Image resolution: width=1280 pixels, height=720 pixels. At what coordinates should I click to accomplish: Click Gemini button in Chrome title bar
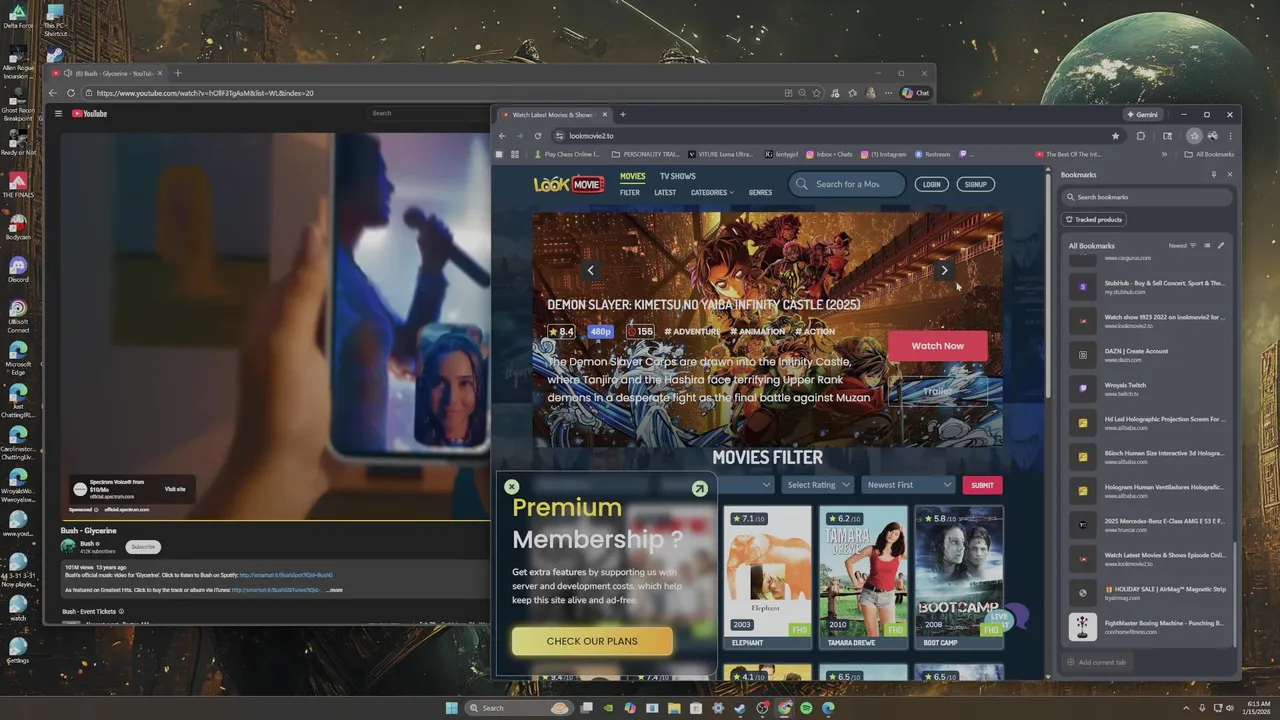click(x=1142, y=114)
